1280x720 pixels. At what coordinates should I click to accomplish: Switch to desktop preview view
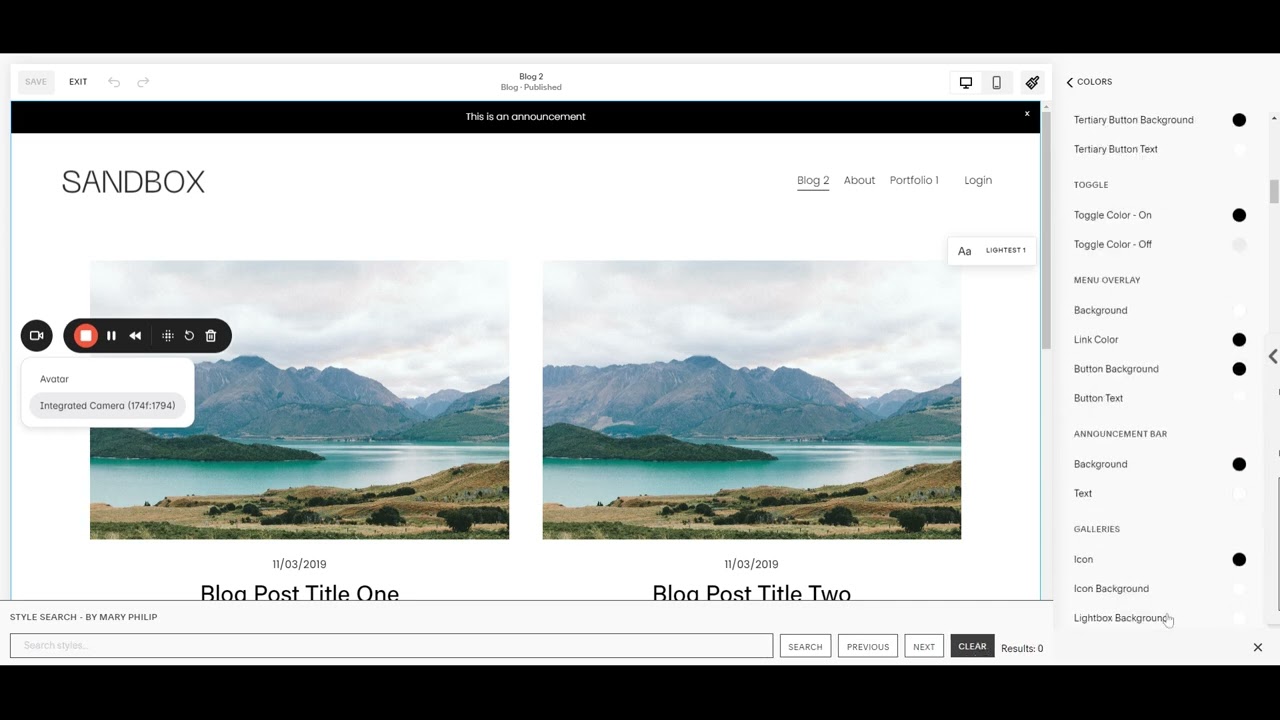click(965, 82)
